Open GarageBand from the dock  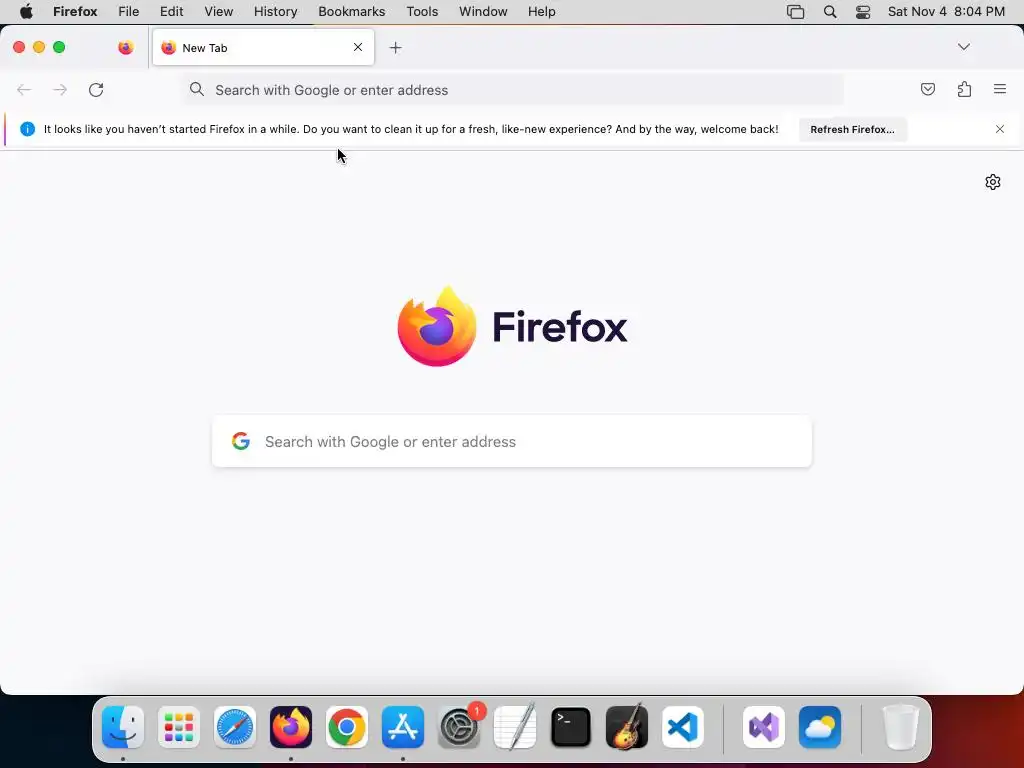pos(627,727)
